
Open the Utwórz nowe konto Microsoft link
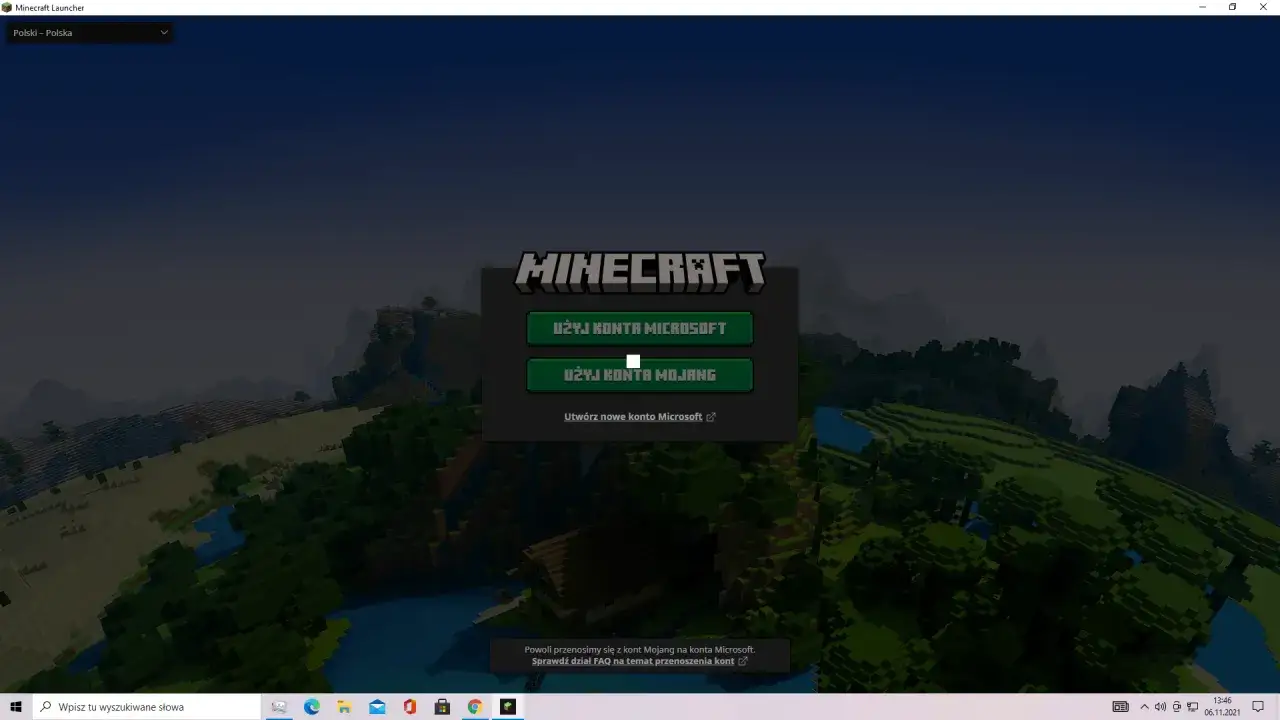(640, 417)
